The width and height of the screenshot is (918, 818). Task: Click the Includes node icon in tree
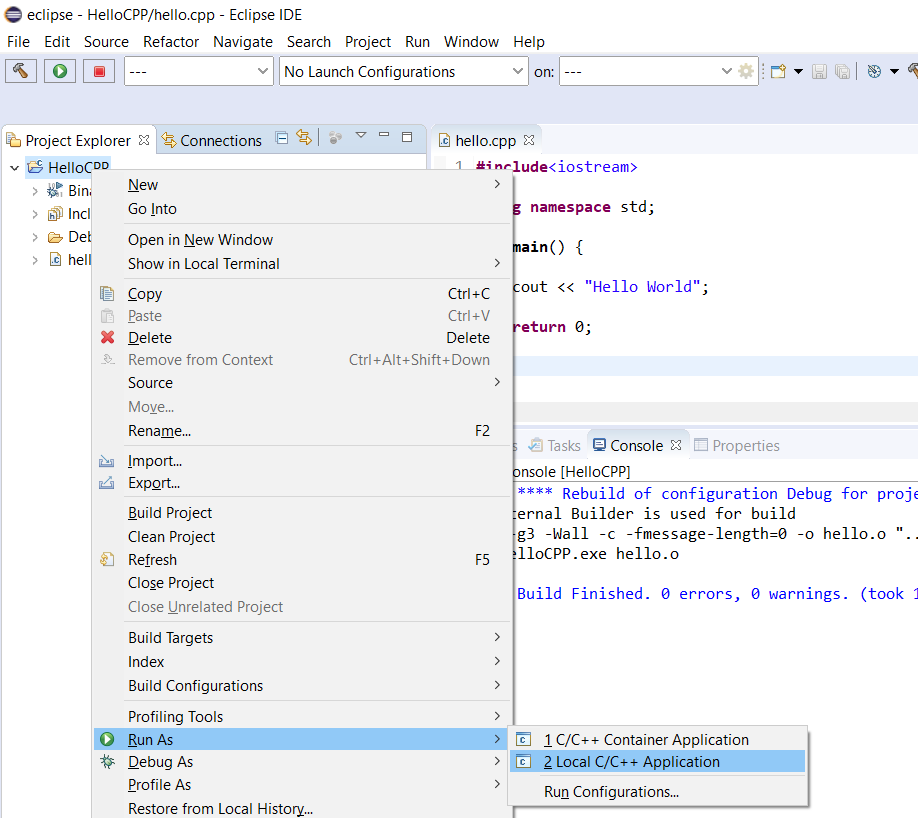coord(55,214)
